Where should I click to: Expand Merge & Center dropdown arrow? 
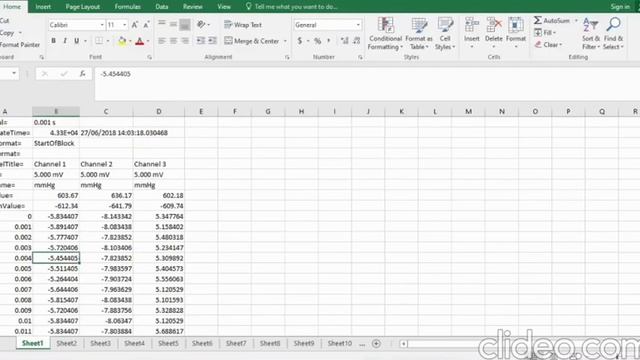click(x=285, y=41)
